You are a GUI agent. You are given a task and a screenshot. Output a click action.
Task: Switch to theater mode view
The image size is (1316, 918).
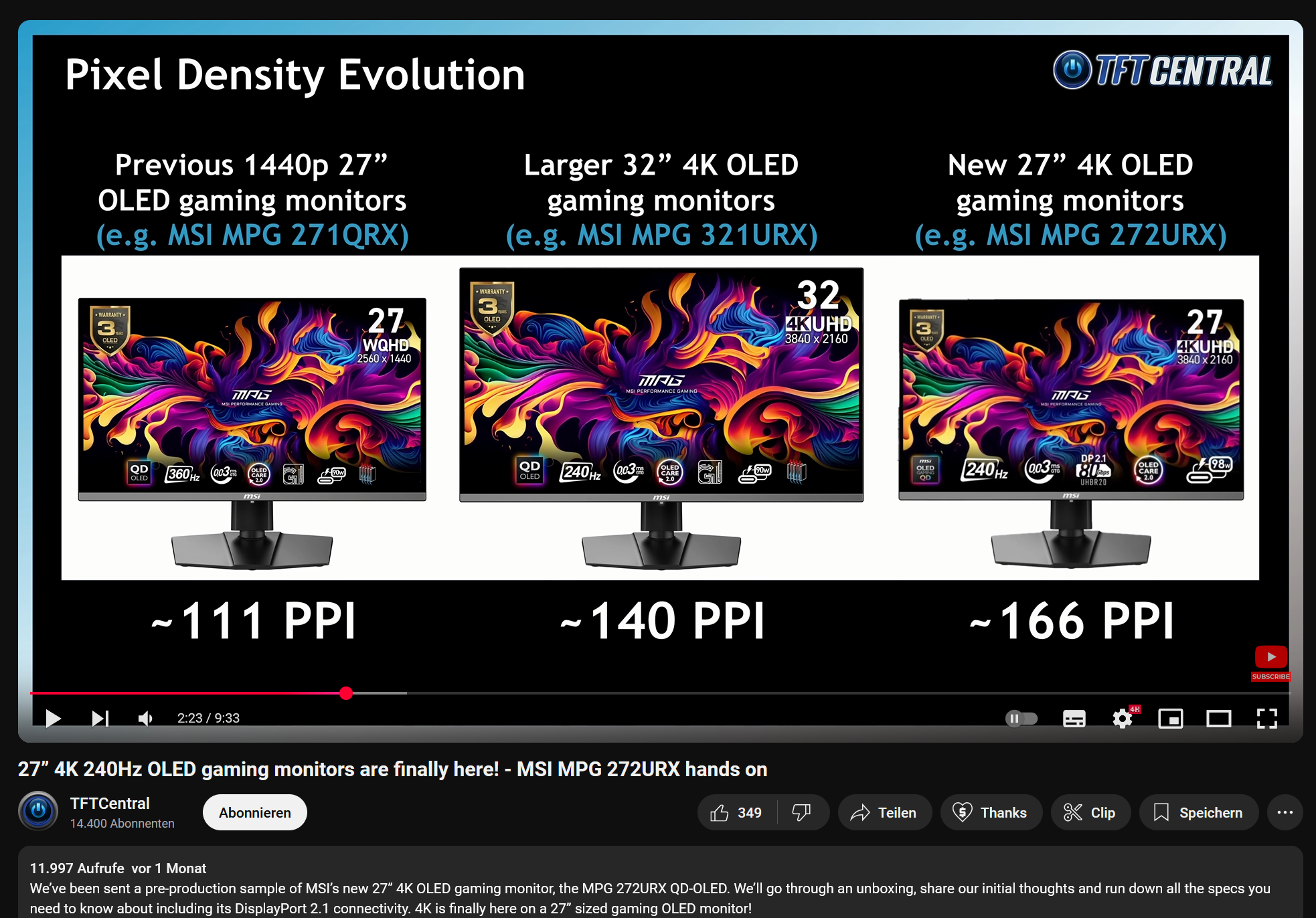1218,719
